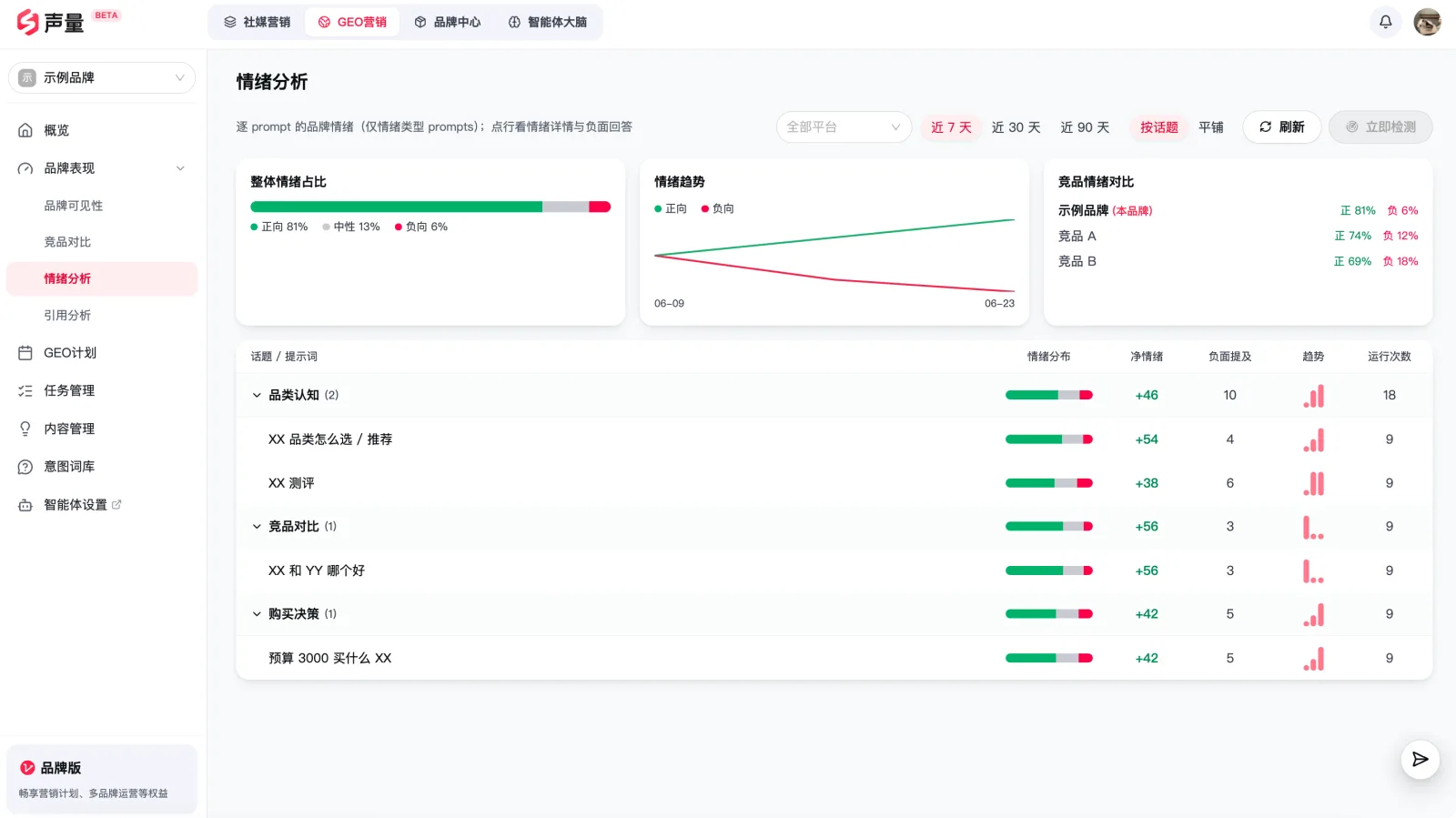Click sentiment distribution bar for XX 测评

(1048, 483)
